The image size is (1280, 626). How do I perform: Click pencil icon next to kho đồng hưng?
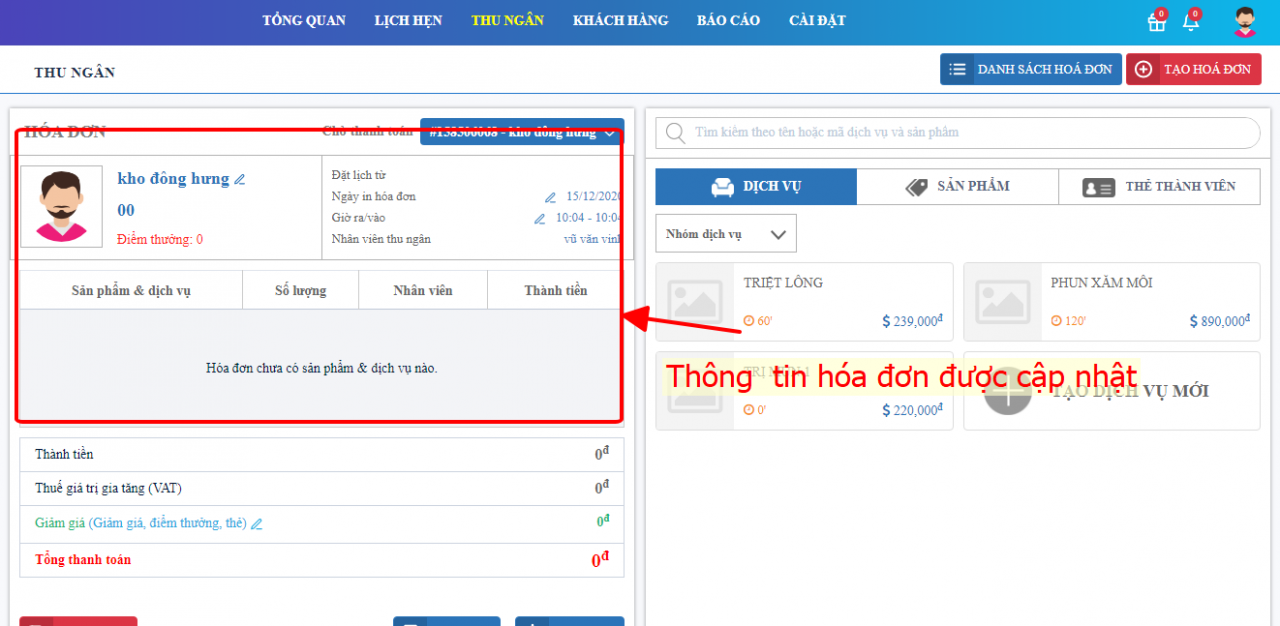tap(239, 180)
